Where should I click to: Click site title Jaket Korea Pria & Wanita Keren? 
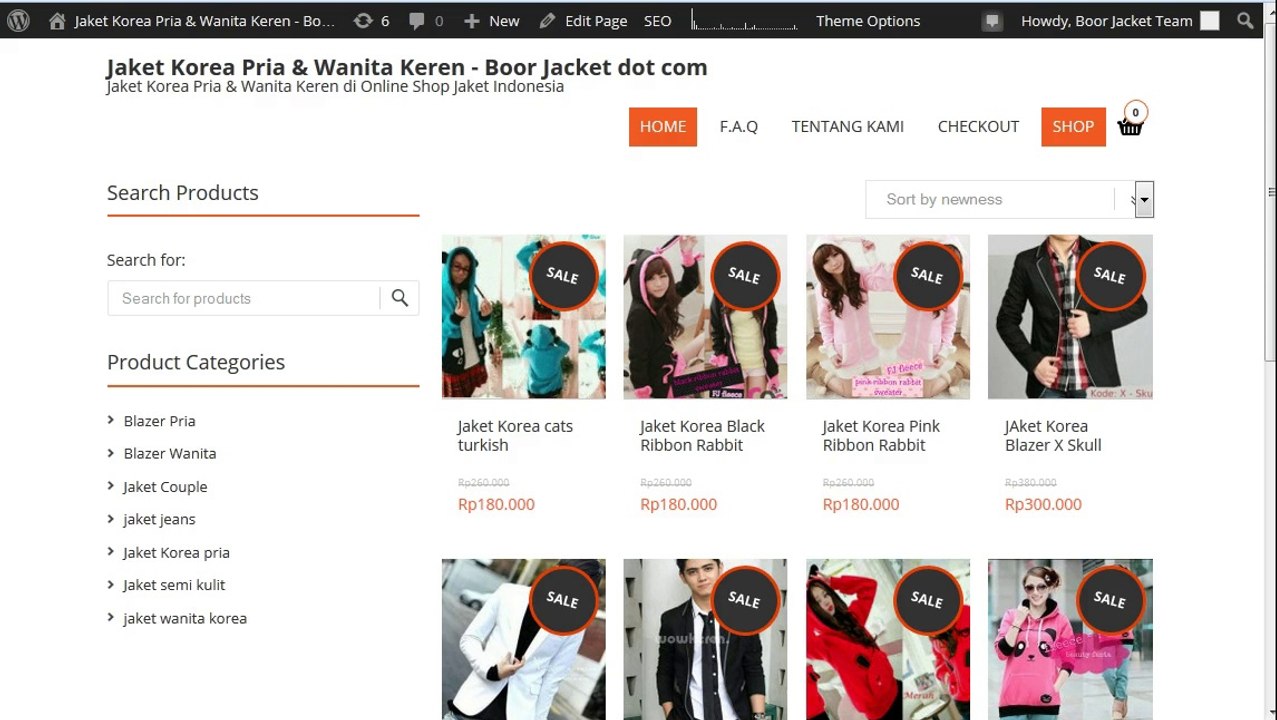click(x=407, y=67)
